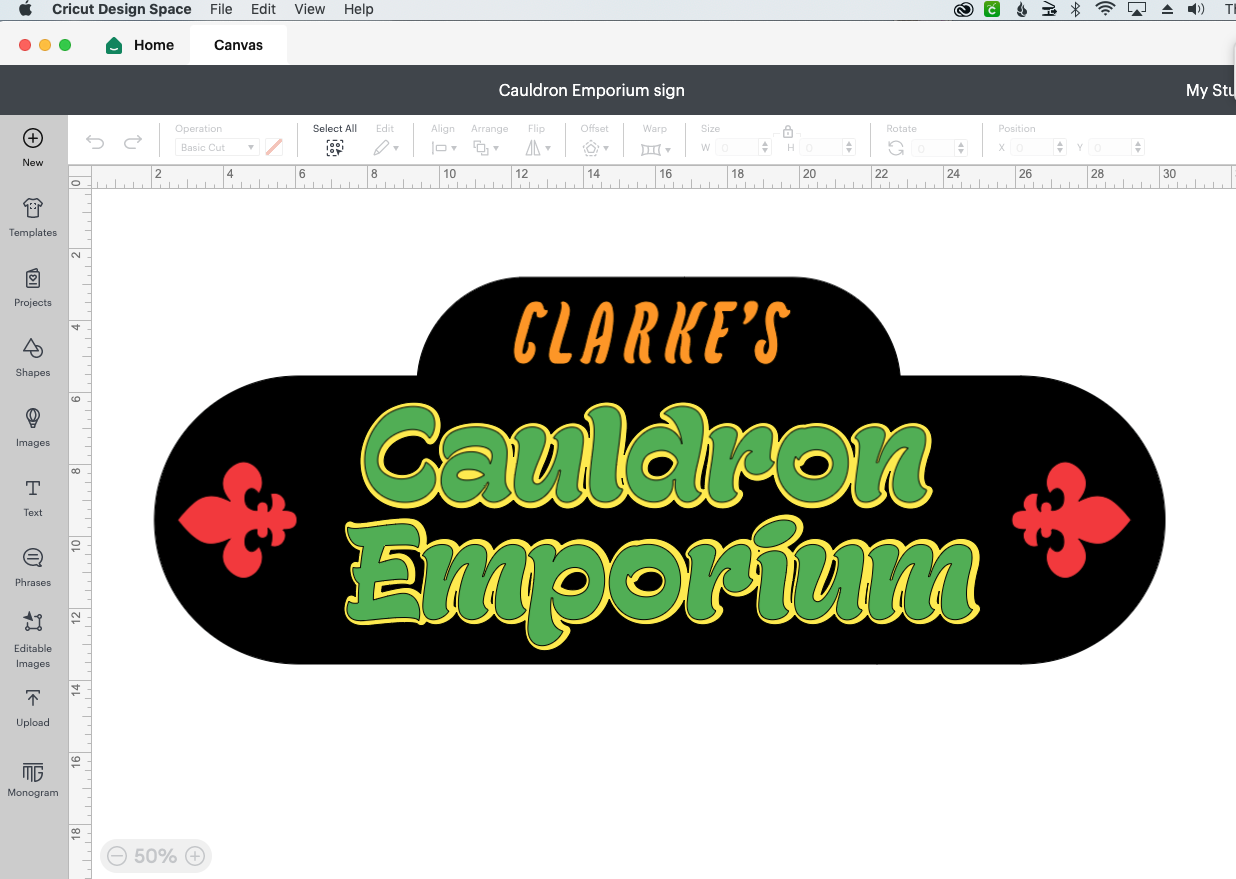Click the Select All icon in the toolbar
1236x879 pixels.
click(x=334, y=146)
